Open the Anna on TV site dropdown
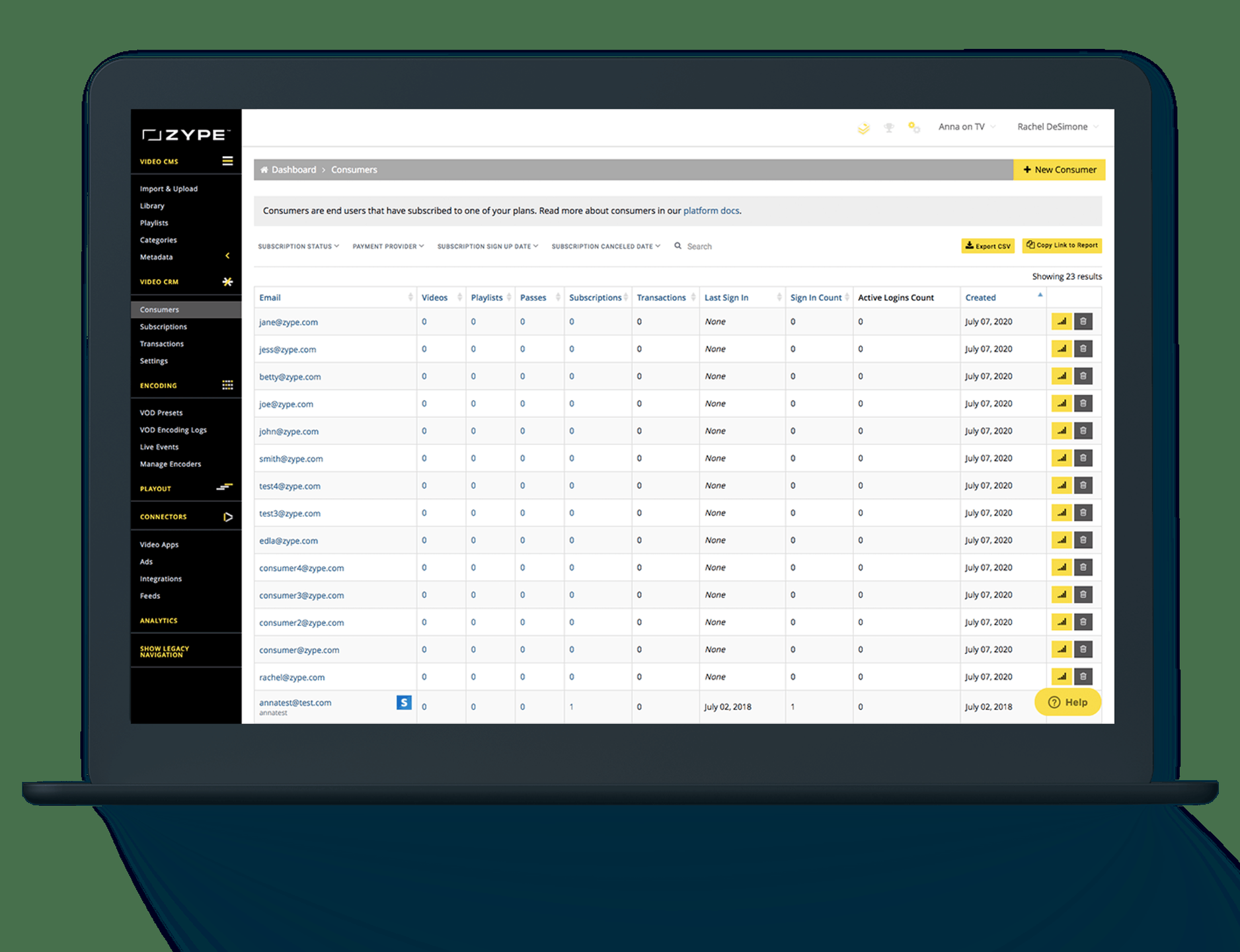Screen dimensions: 1240x952 [966, 127]
